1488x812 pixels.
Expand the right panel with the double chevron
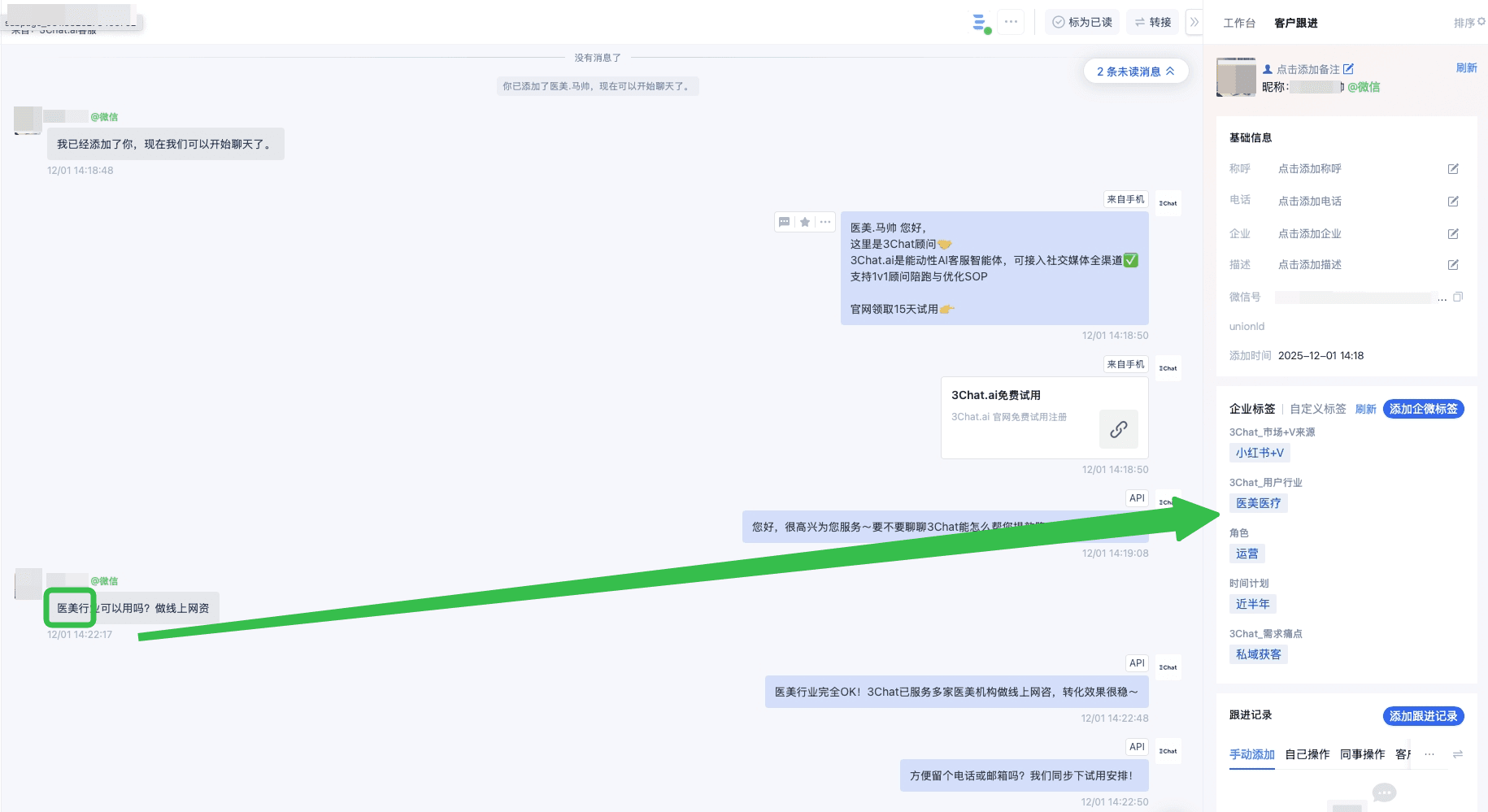click(x=1194, y=22)
